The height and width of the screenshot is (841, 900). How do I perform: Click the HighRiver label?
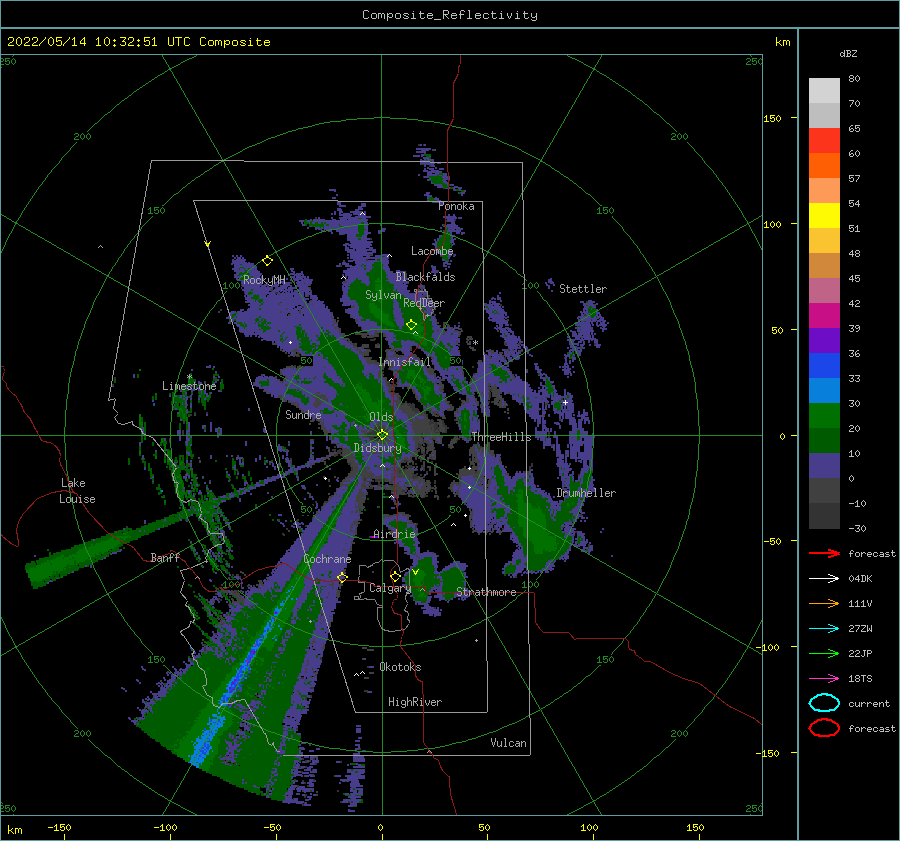coord(415,702)
